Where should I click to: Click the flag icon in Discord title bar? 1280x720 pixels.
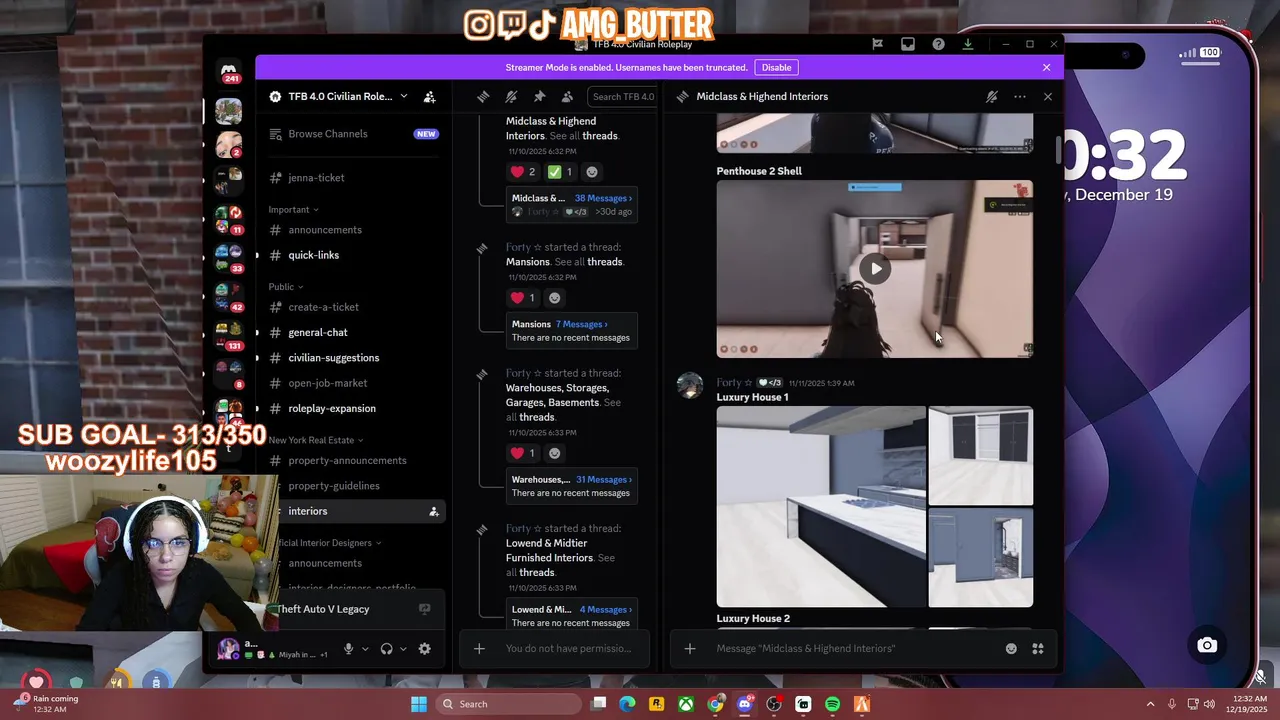pos(877,44)
